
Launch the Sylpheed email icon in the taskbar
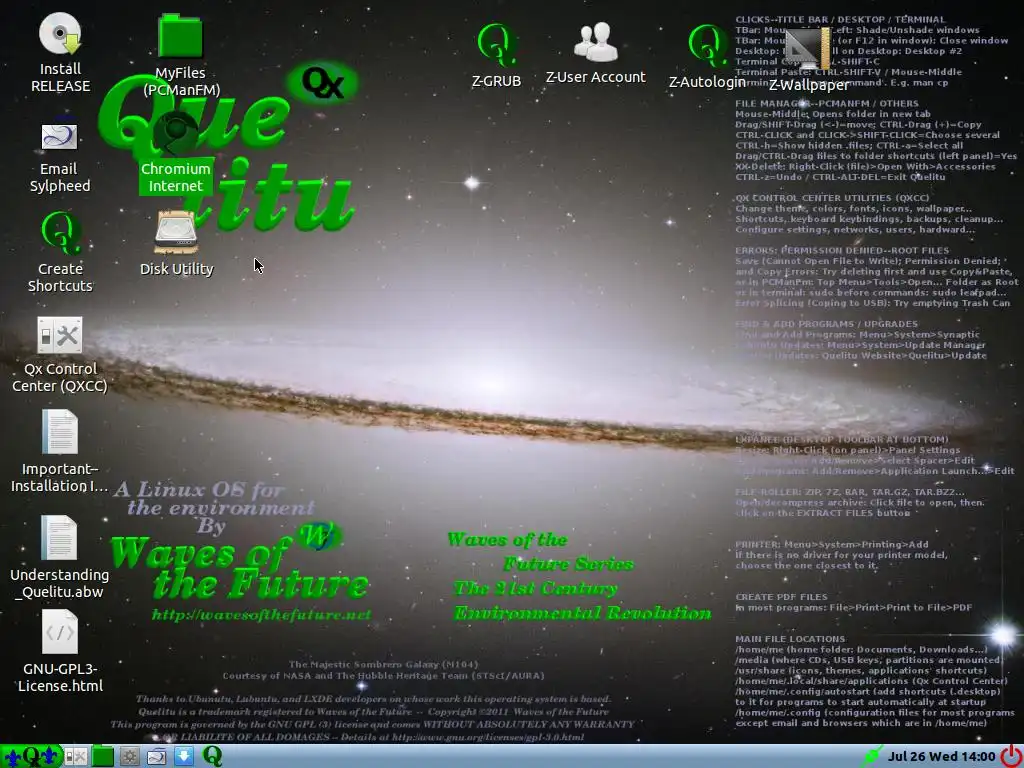click(157, 757)
